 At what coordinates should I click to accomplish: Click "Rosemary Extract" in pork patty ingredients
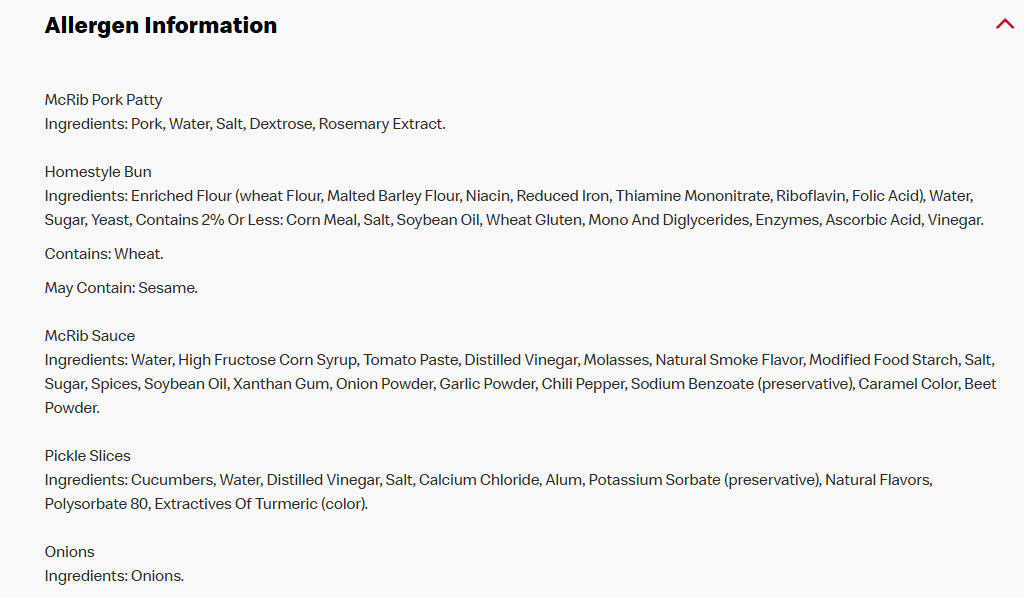pyautogui.click(x=381, y=124)
